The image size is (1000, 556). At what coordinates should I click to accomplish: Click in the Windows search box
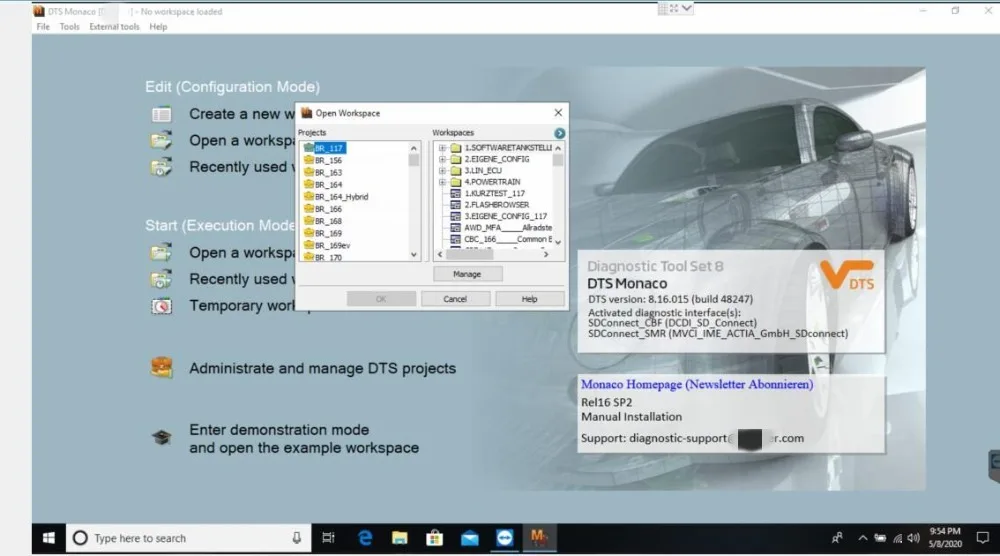pos(188,538)
